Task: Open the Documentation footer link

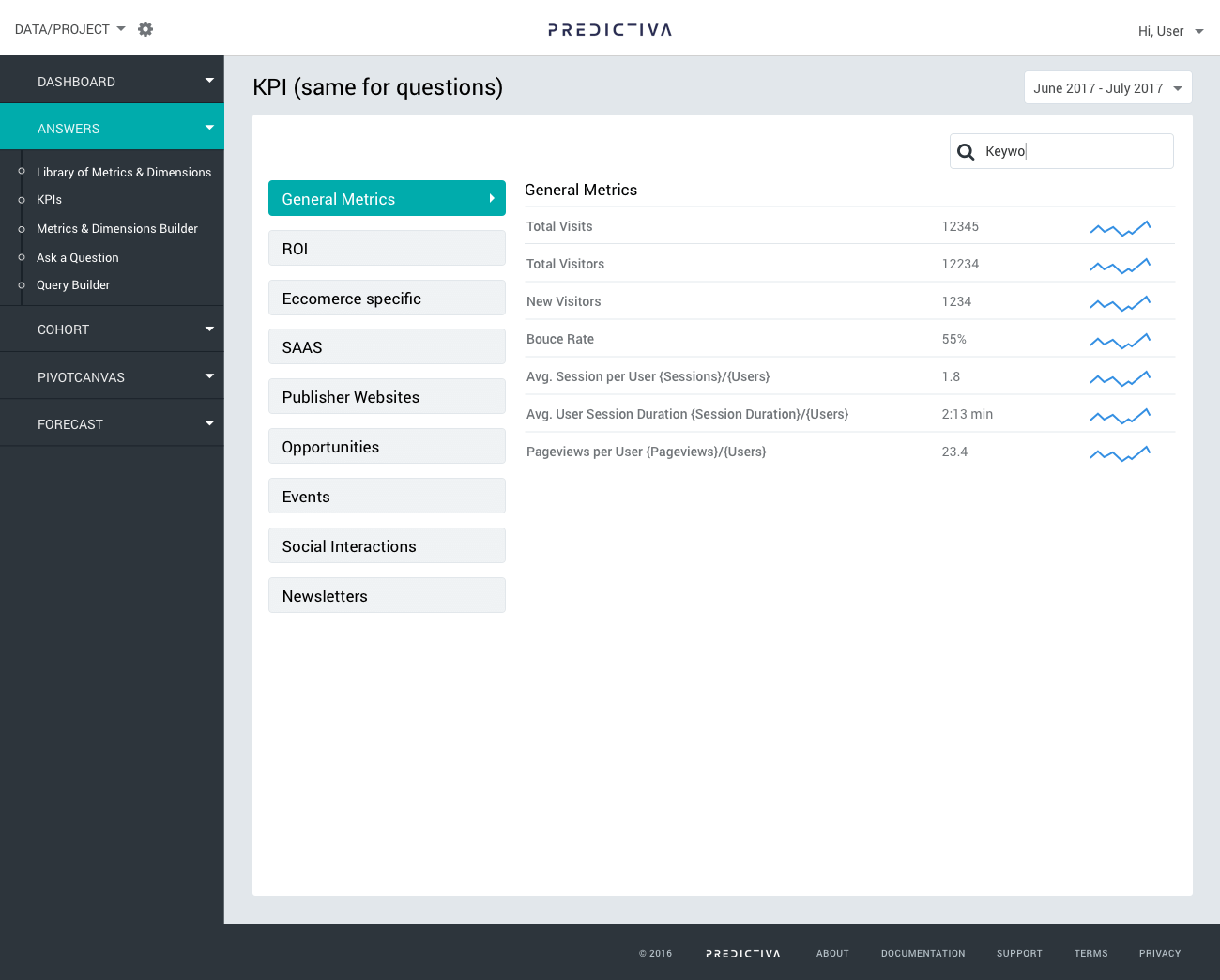Action: point(923,954)
